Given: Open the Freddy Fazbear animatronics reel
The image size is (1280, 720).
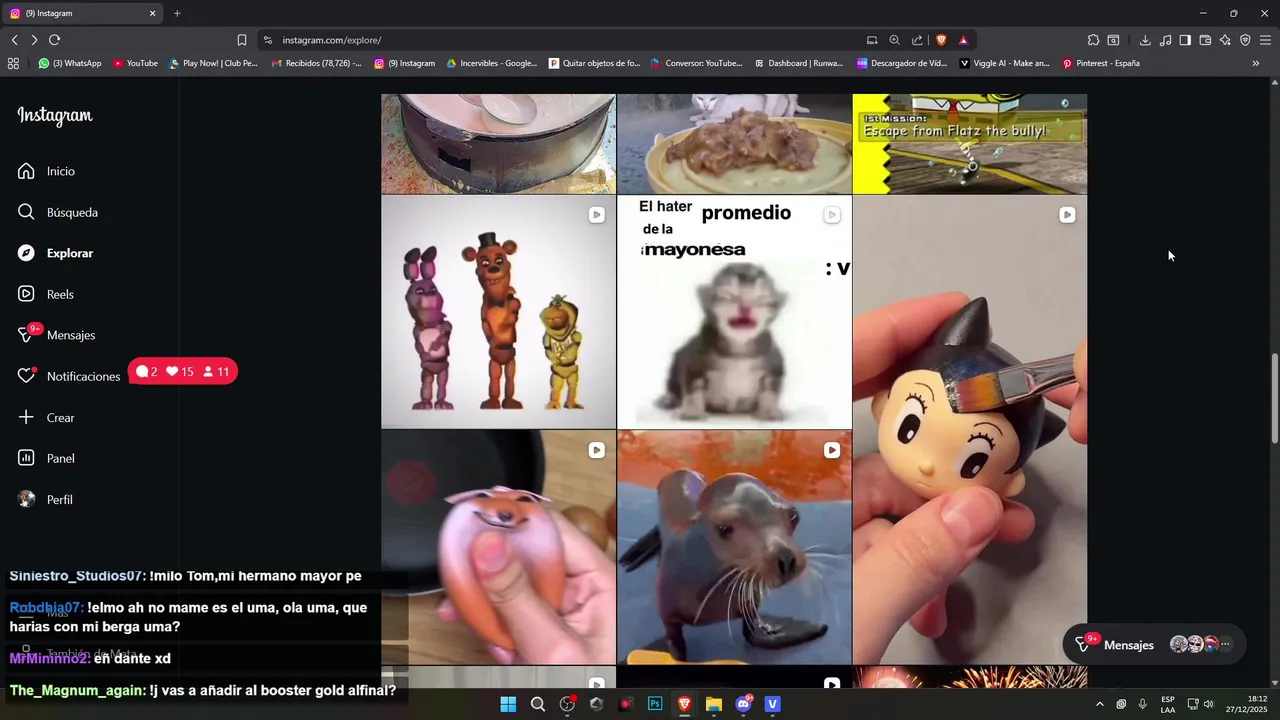Looking at the screenshot, I should pyautogui.click(x=498, y=312).
